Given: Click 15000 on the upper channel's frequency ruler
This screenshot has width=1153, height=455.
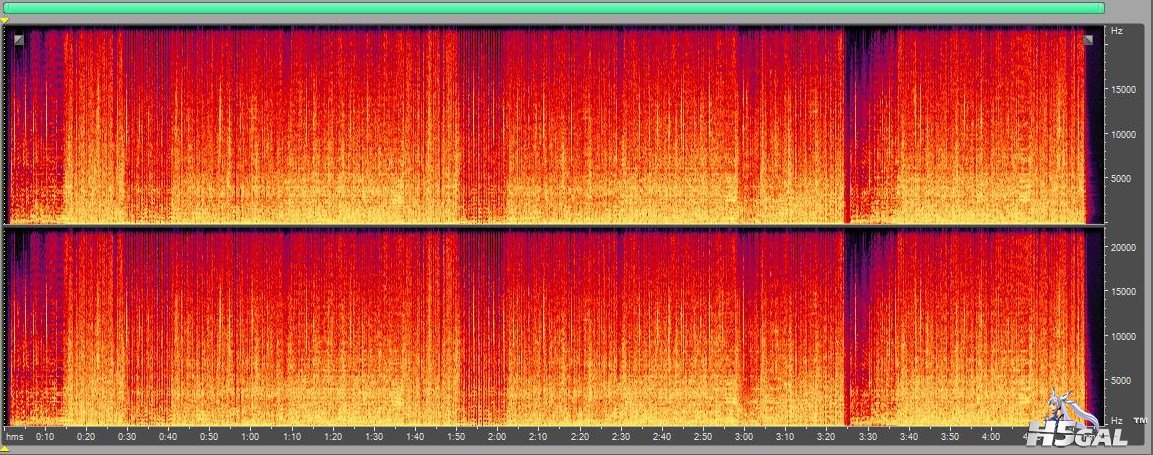Looking at the screenshot, I should pyautogui.click(x=1123, y=90).
